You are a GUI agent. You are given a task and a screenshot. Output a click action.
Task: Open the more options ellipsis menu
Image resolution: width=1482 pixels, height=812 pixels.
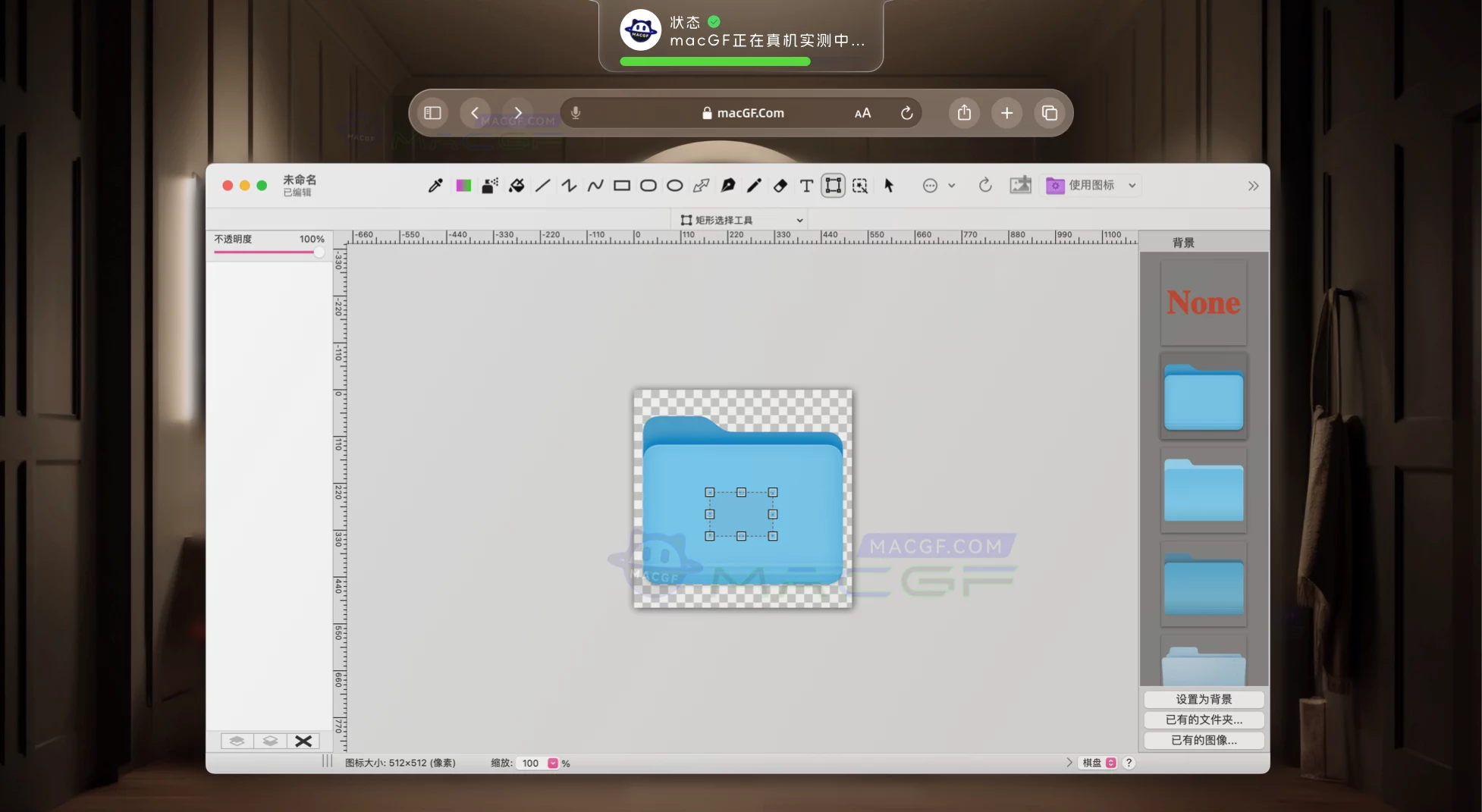coord(929,185)
